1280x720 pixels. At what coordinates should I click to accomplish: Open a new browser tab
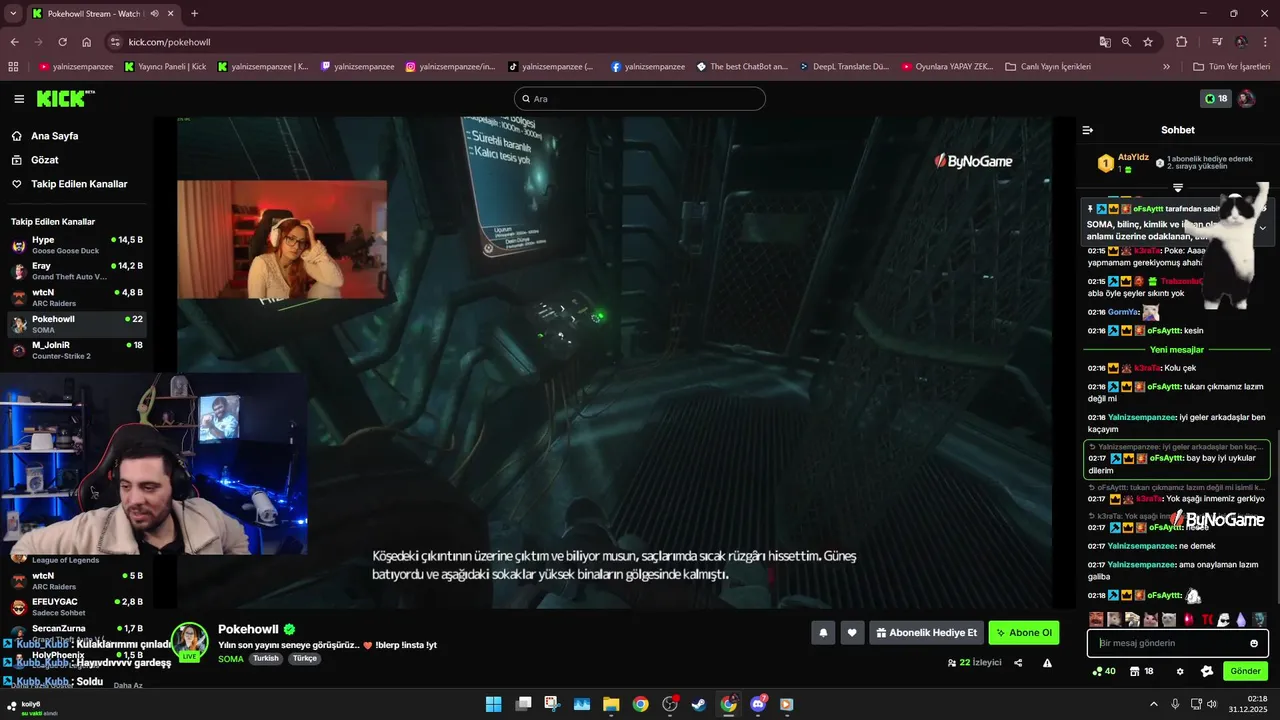click(194, 14)
